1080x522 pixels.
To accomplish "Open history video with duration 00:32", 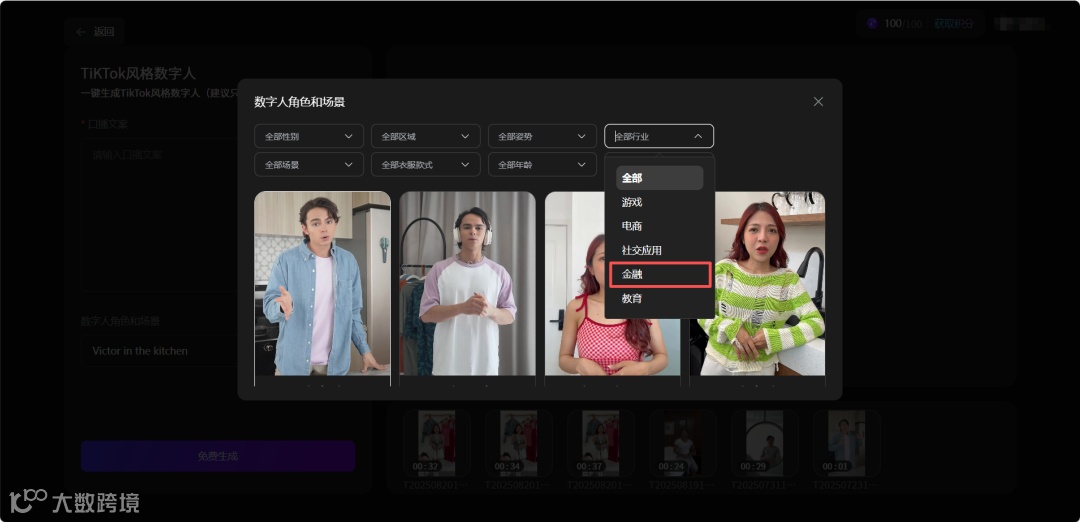I will [437, 443].
